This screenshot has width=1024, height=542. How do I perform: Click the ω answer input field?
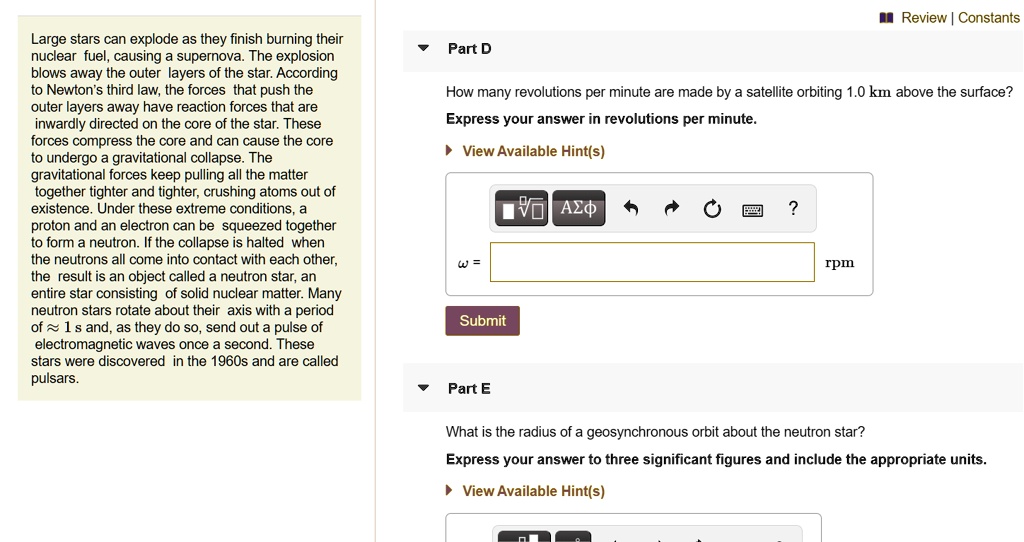click(652, 262)
